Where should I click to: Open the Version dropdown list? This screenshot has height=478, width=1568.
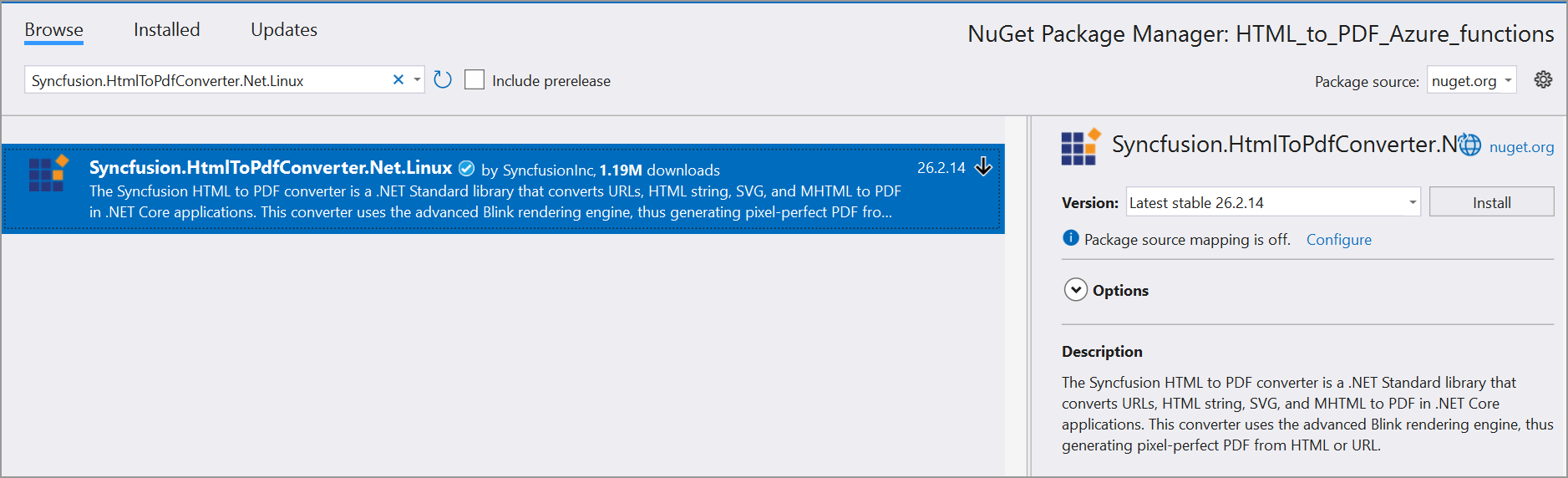[1412, 202]
